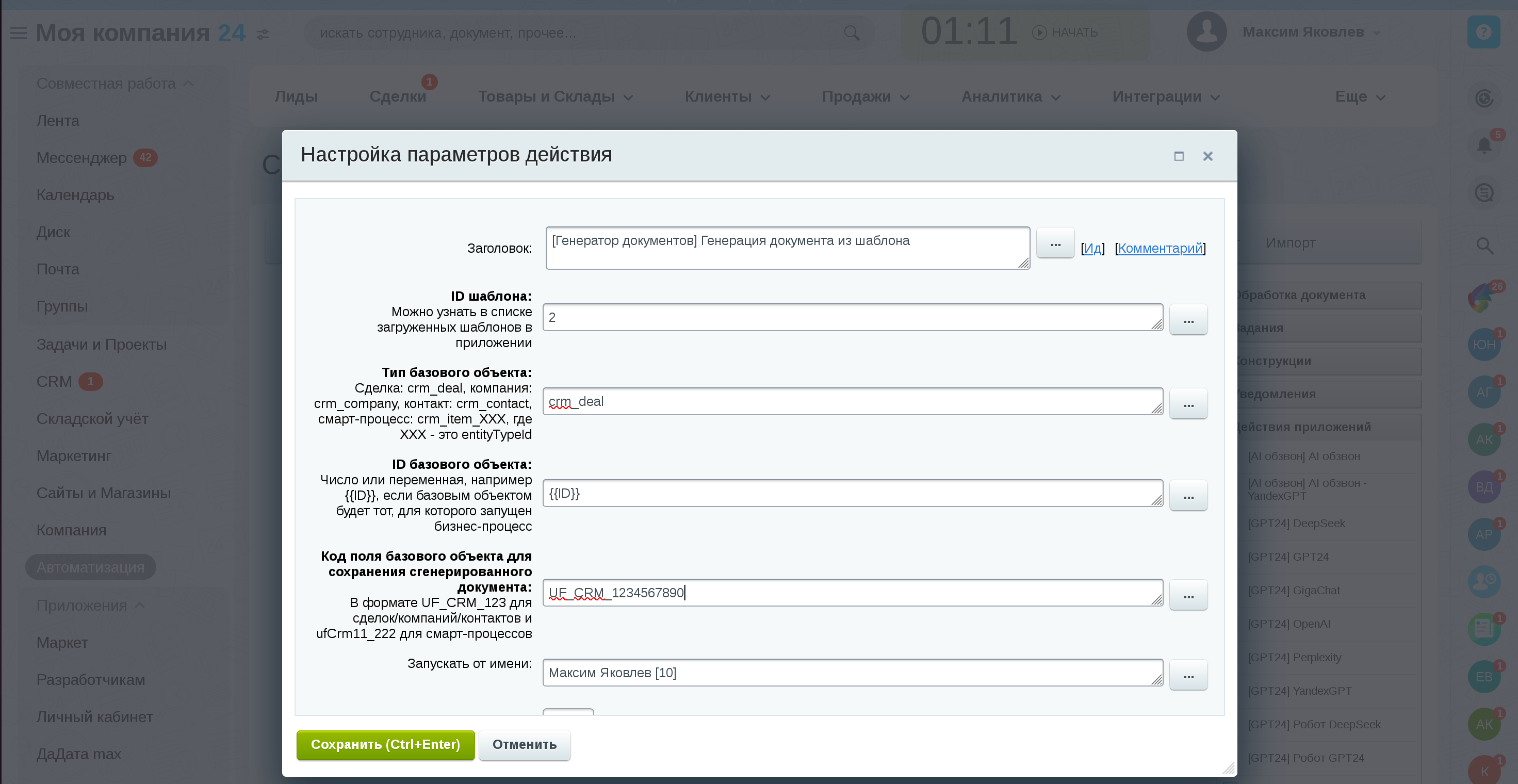Select [GPT24] GigaChat action in list

tap(1293, 590)
